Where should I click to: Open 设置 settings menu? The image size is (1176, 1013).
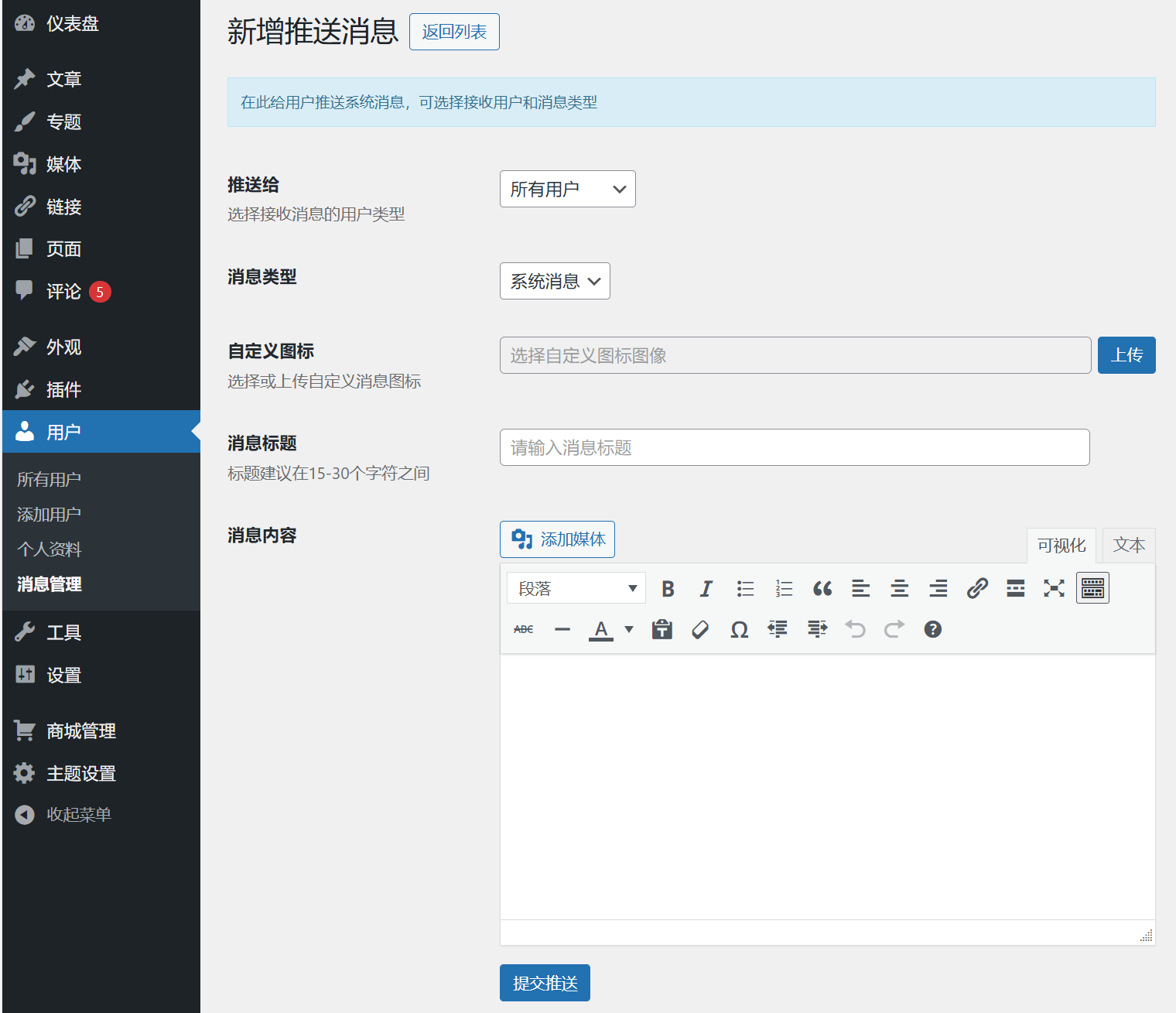(101, 675)
